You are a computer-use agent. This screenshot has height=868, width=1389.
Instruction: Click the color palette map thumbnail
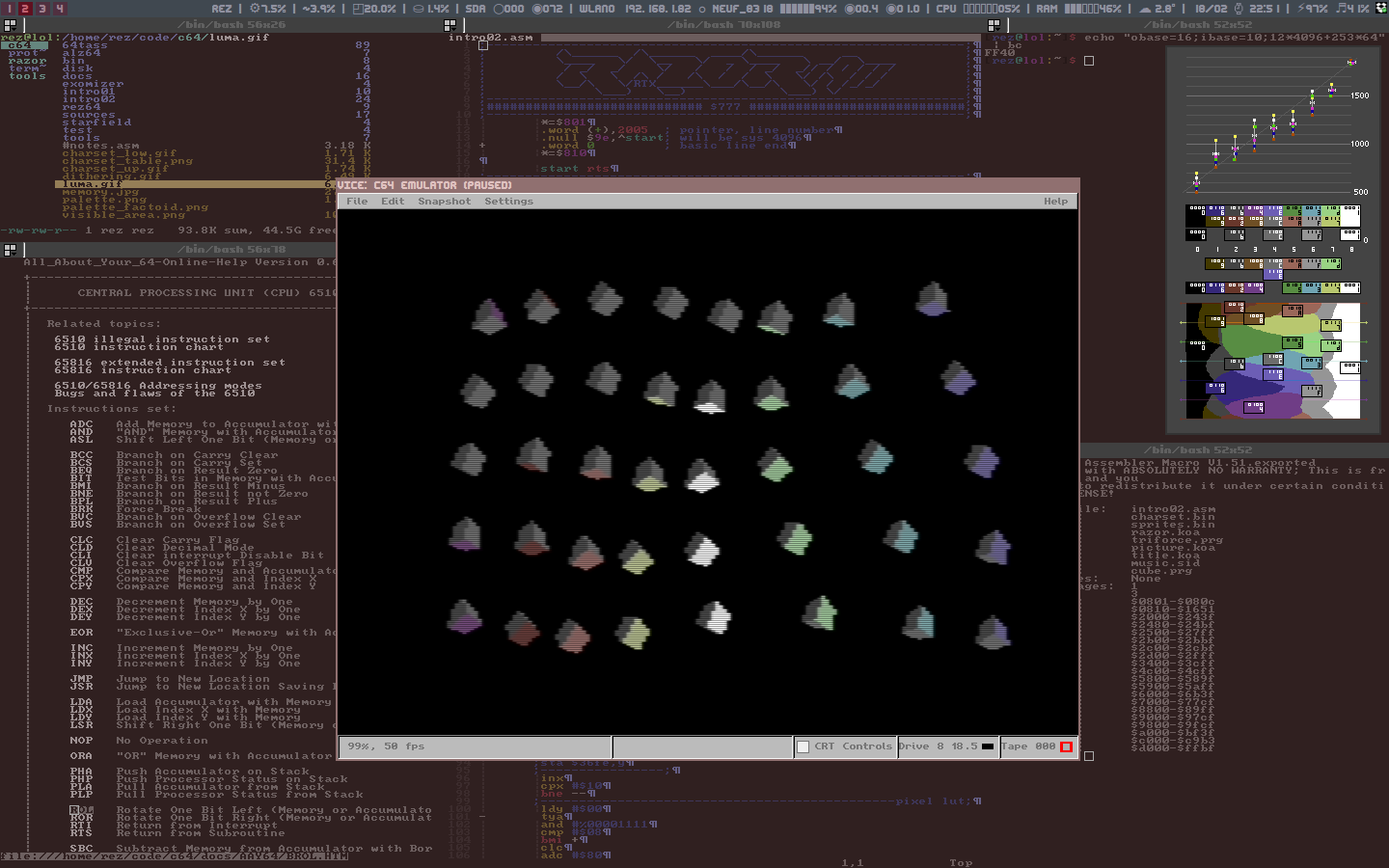(x=1272, y=361)
